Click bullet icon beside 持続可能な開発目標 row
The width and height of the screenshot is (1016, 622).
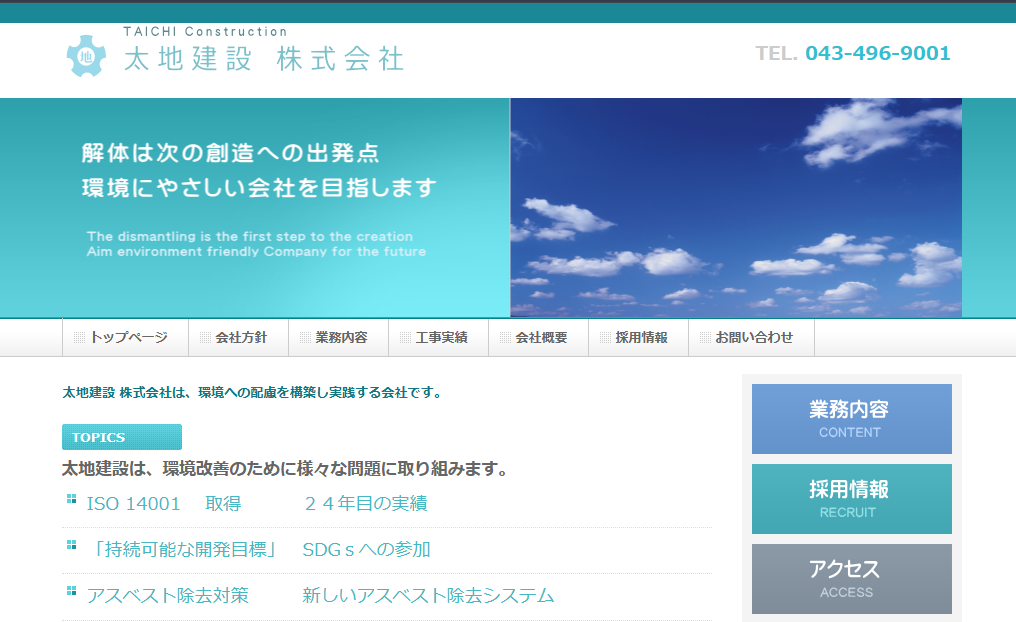pos(71,545)
